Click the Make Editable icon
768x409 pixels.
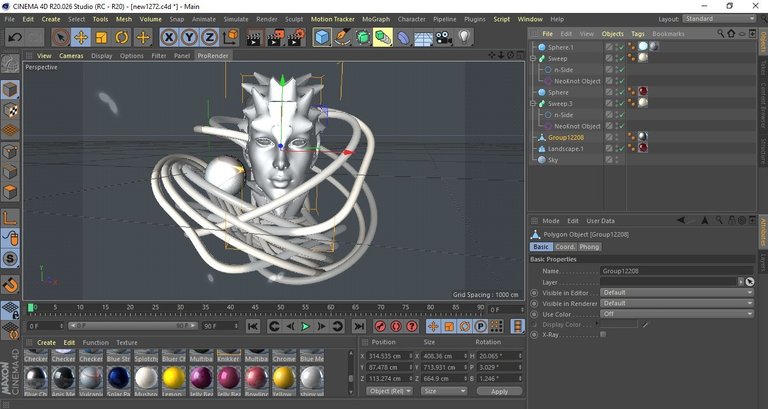click(x=10, y=64)
